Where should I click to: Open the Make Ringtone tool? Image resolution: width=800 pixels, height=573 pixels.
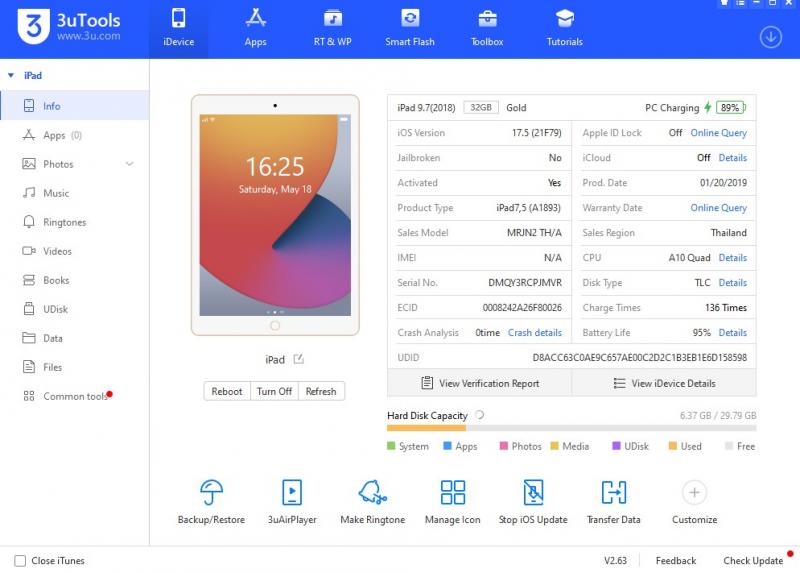[x=372, y=501]
